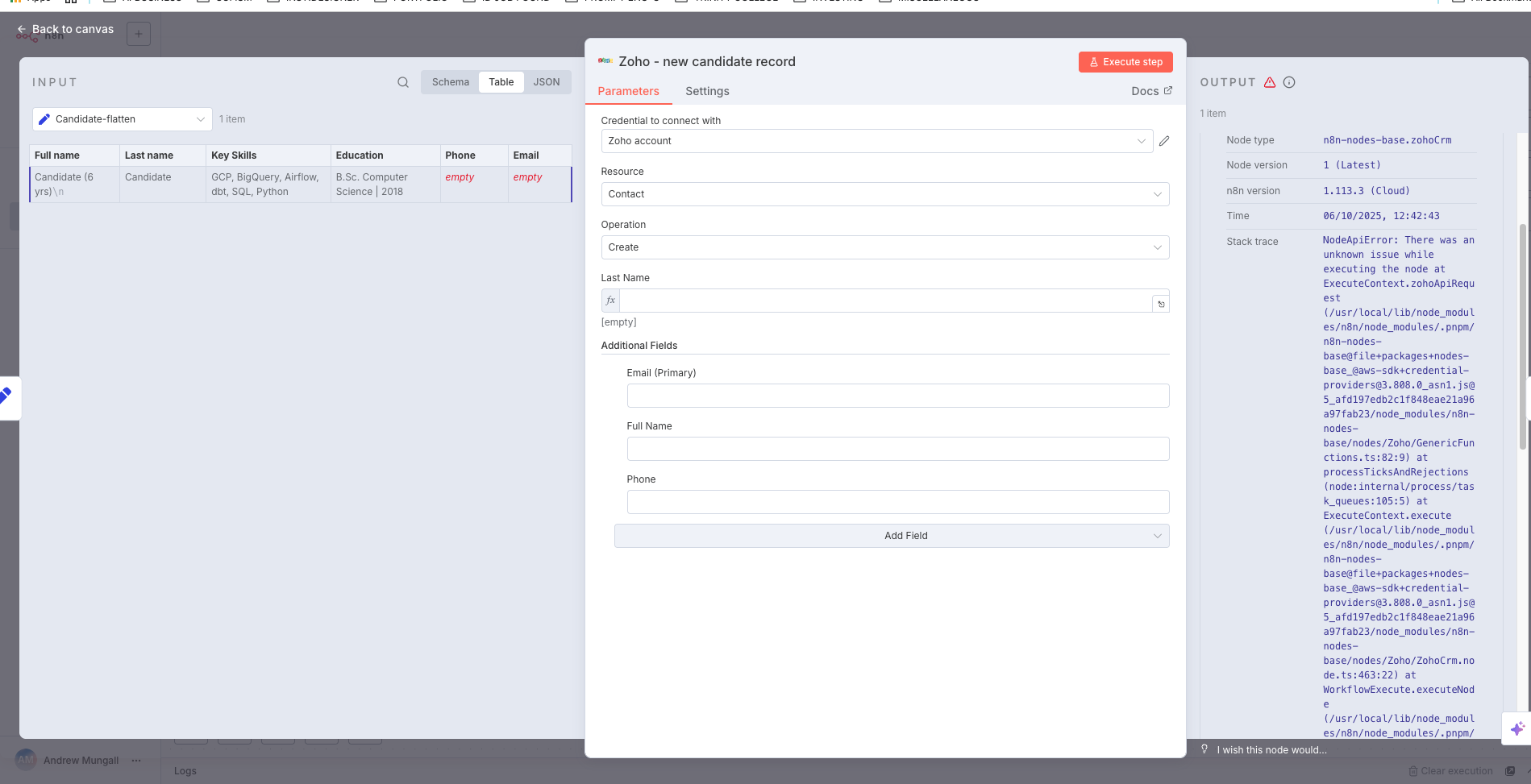This screenshot has width=1531, height=784.
Task: Click the n8n version value '1.113.3 (Cloud)'
Action: [x=1366, y=191]
